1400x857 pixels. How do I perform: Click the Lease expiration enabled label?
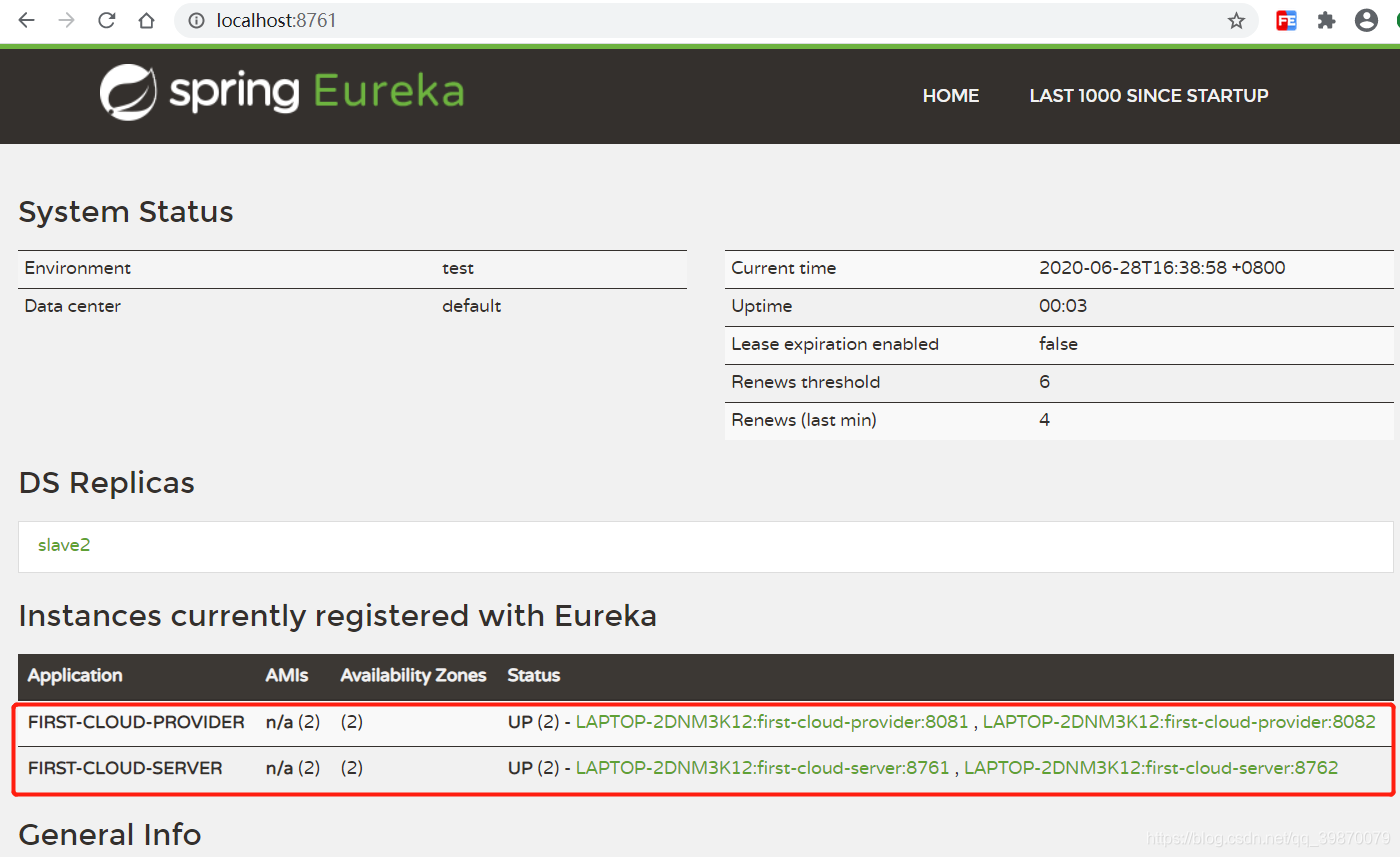[835, 344]
